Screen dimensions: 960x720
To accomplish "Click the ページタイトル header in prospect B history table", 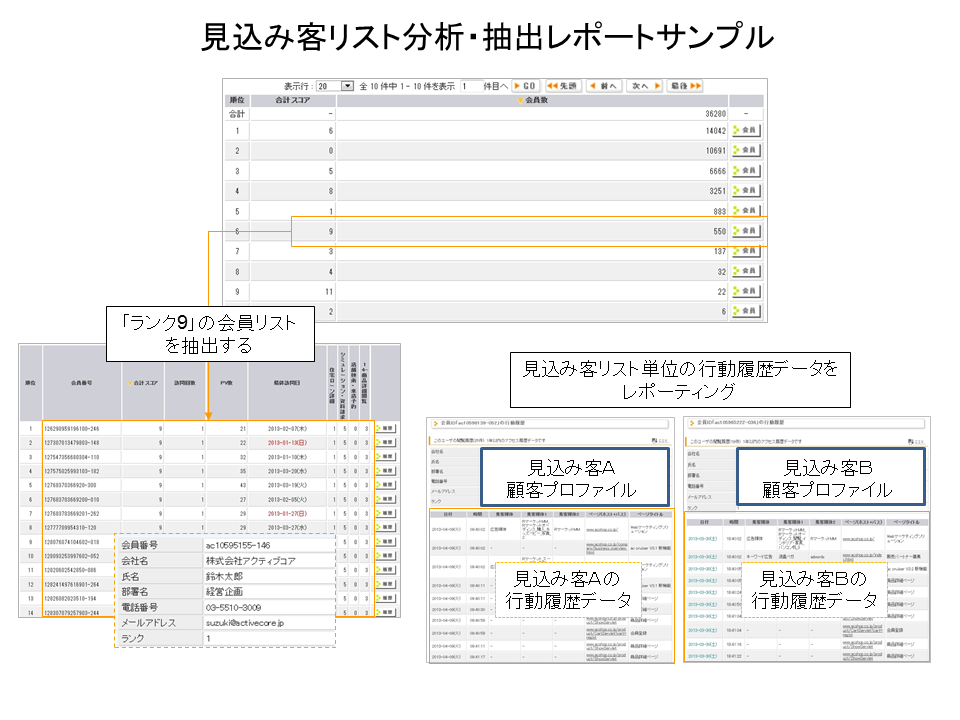I will coord(906,522).
